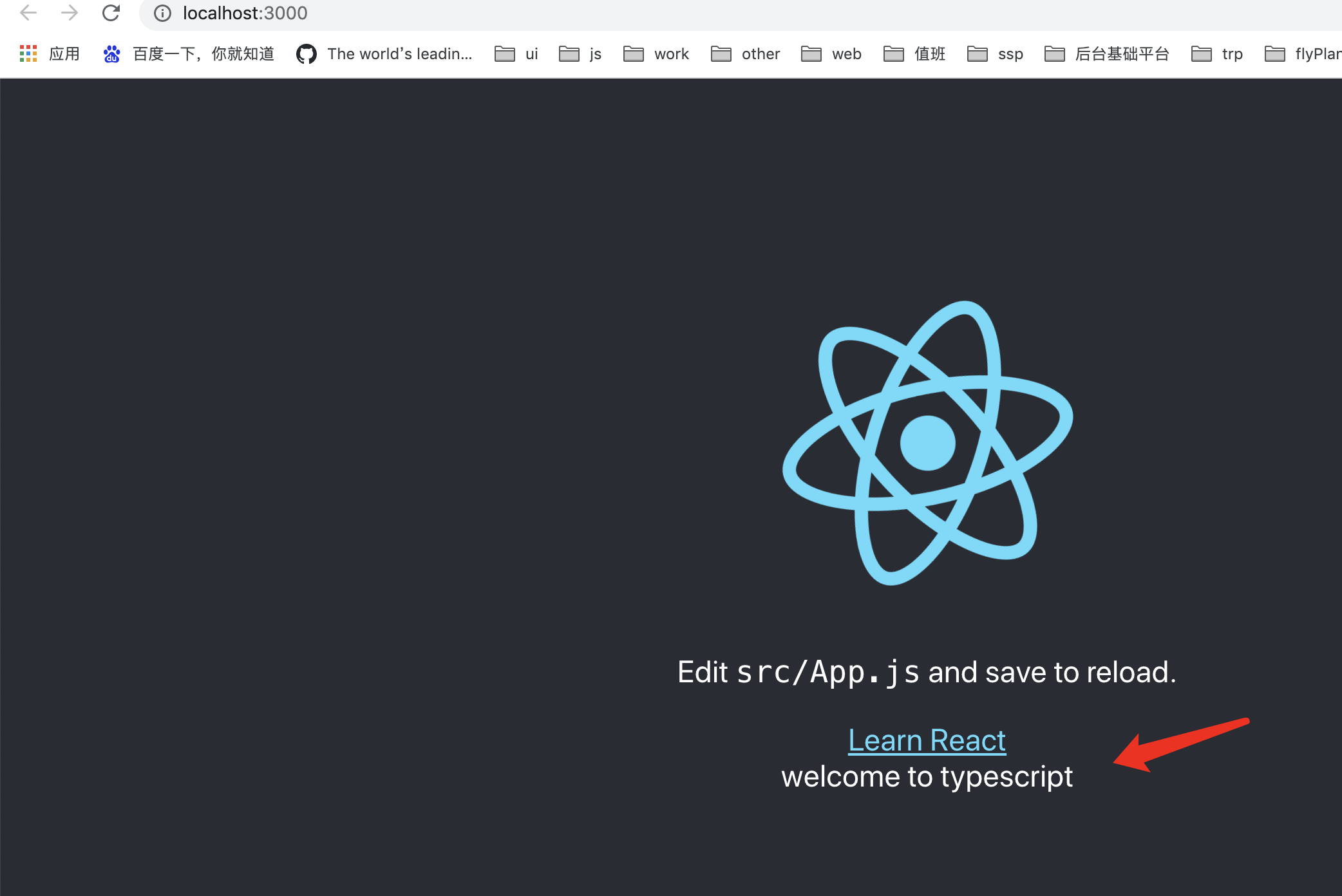
Task: Follow the Learn React link
Action: (x=927, y=740)
